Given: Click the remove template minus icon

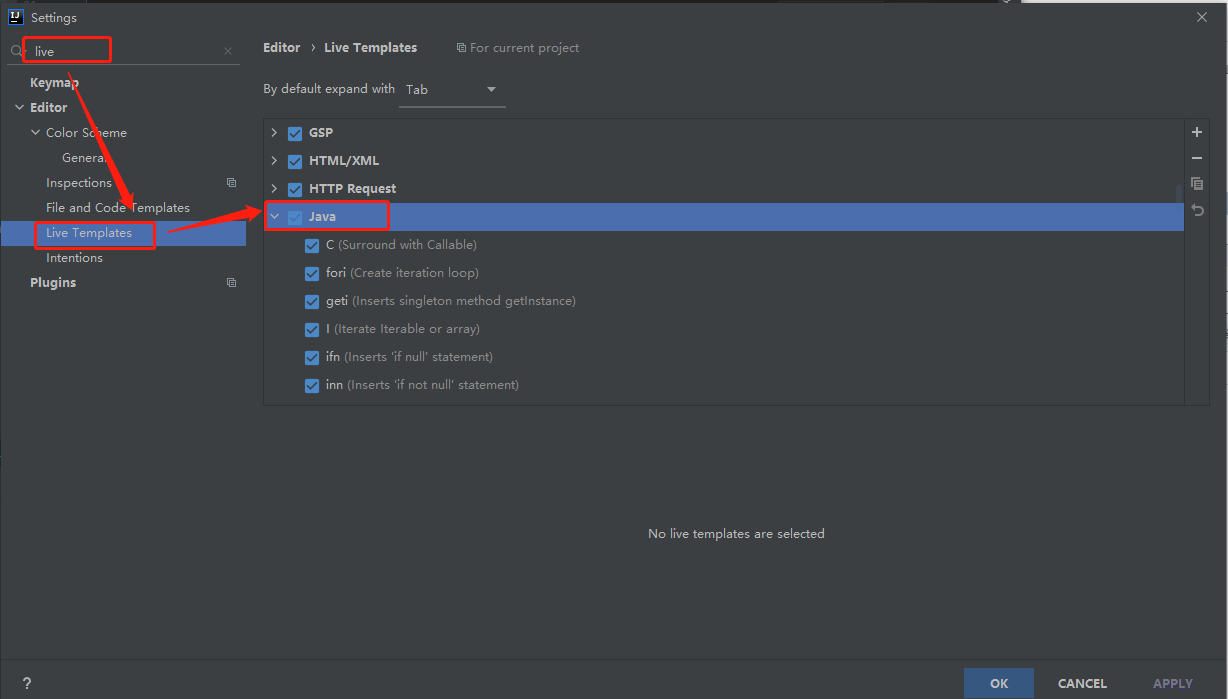Looking at the screenshot, I should click(1197, 158).
